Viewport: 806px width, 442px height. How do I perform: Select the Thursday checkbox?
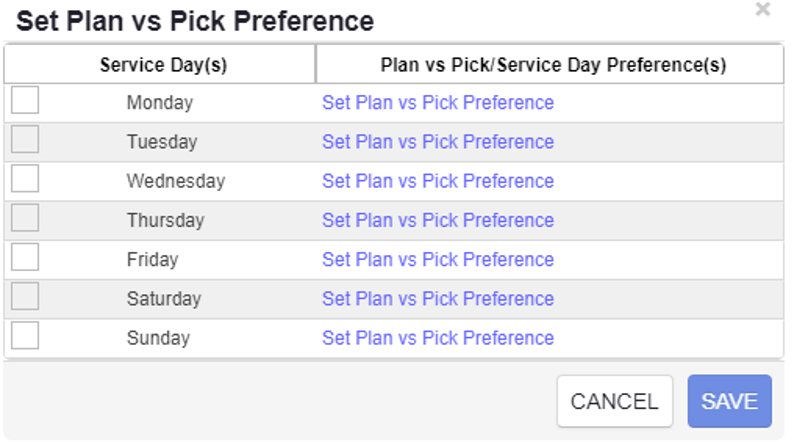tap(25, 218)
